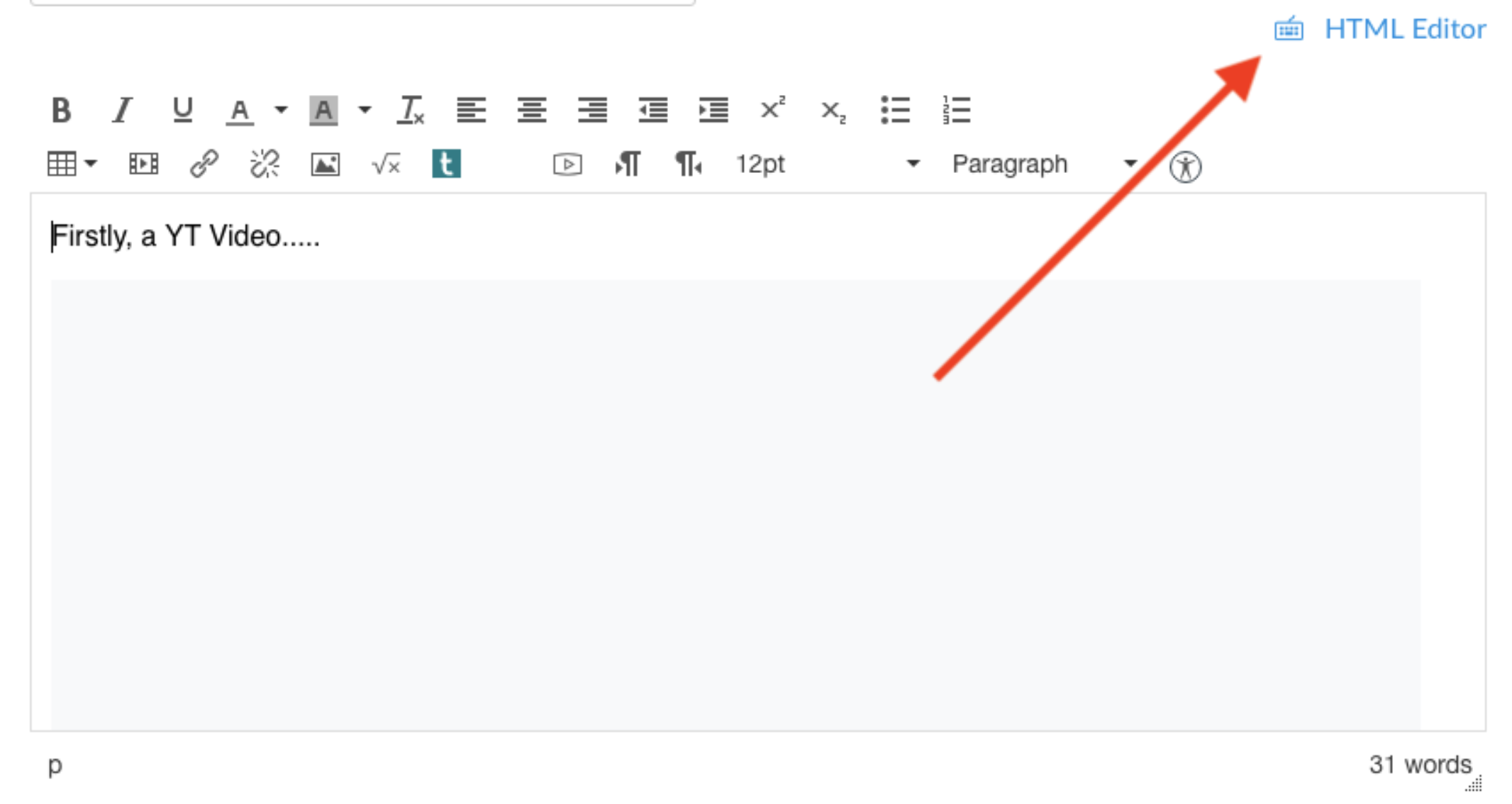Apply superscript formatting
The width and height of the screenshot is (1512, 804).
(773, 109)
